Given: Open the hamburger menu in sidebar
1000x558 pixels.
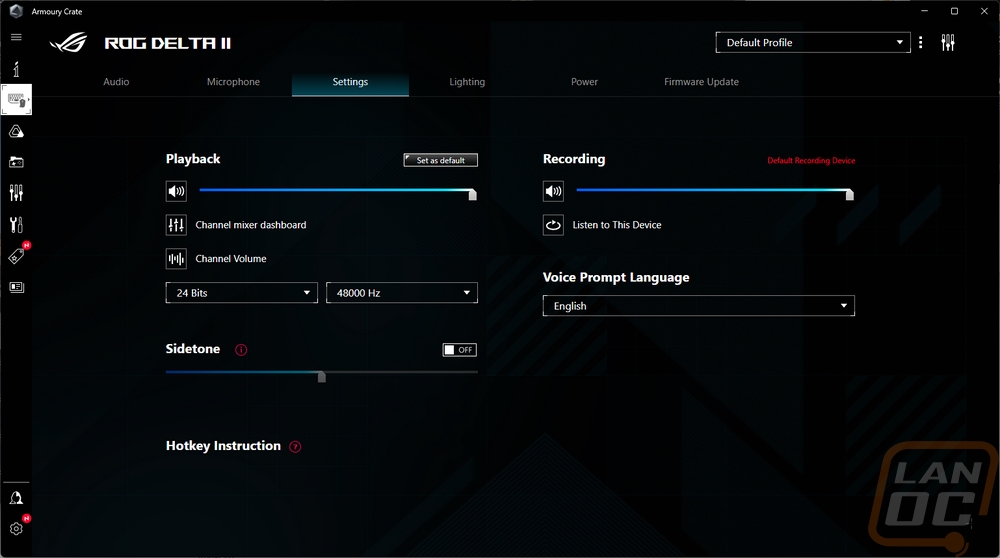Looking at the screenshot, I should [16, 37].
